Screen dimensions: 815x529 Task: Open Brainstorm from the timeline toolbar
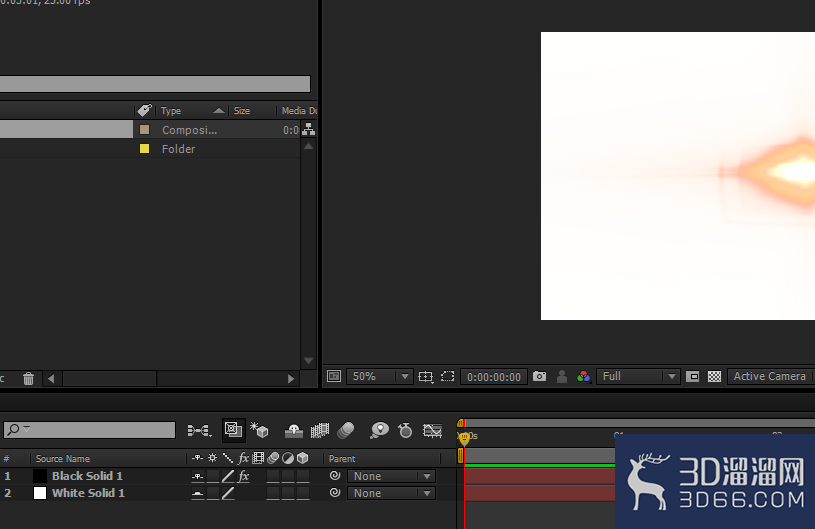379,430
